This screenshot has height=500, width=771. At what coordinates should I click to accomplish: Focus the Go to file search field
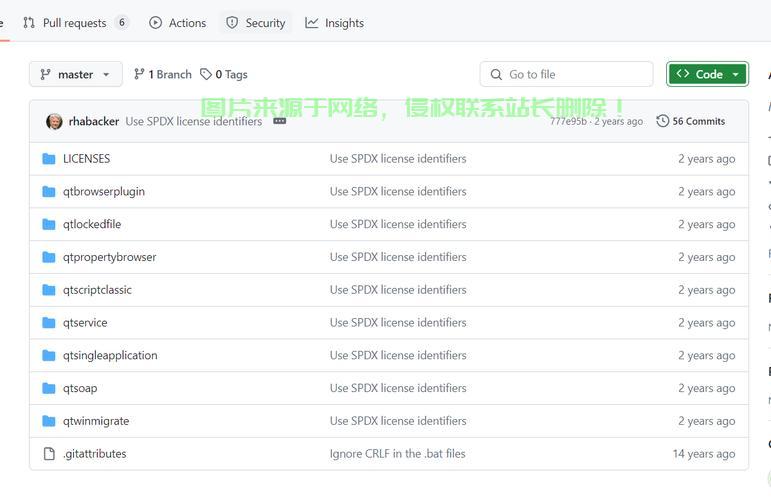pos(566,74)
